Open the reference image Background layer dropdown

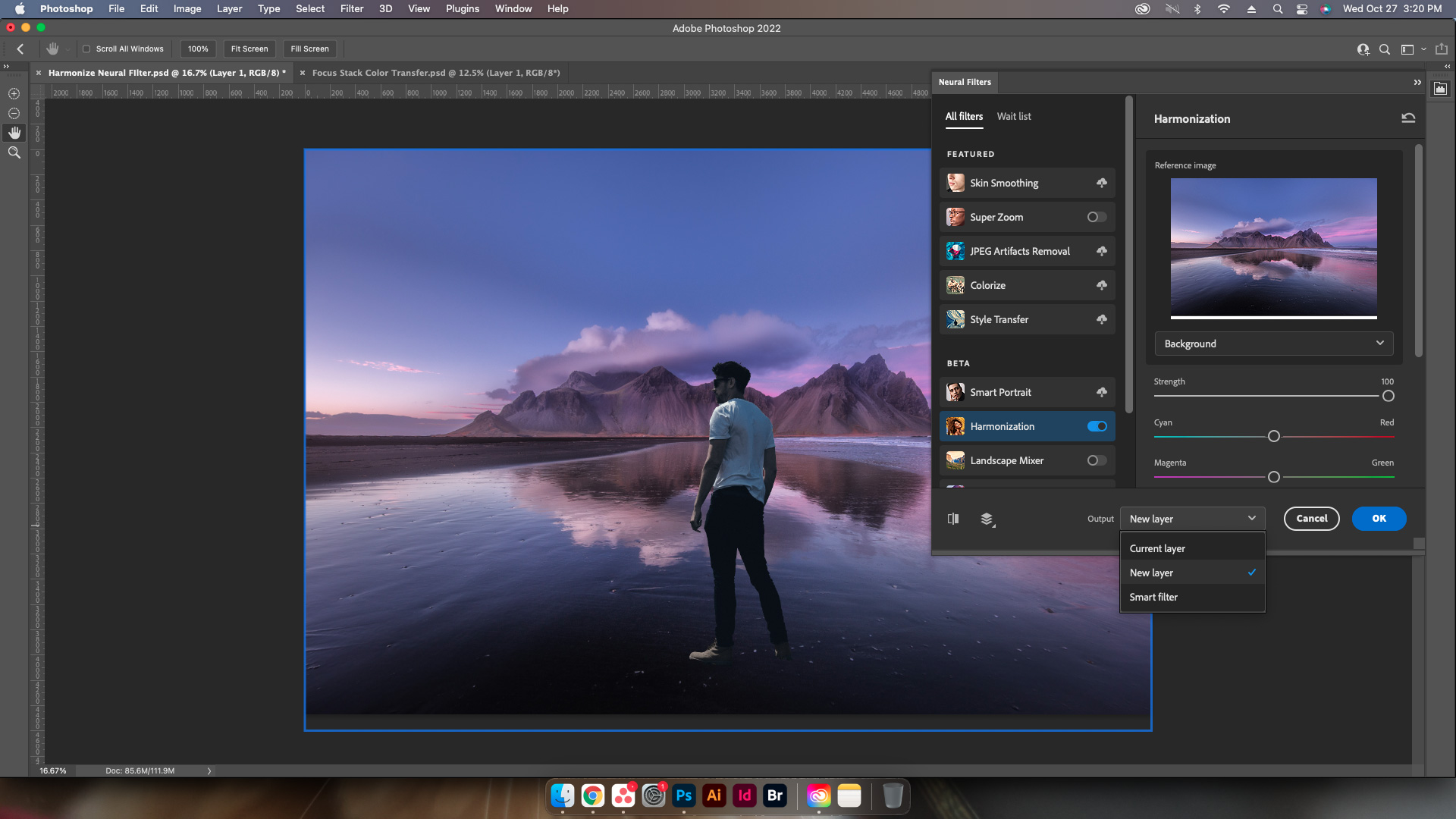coord(1274,344)
